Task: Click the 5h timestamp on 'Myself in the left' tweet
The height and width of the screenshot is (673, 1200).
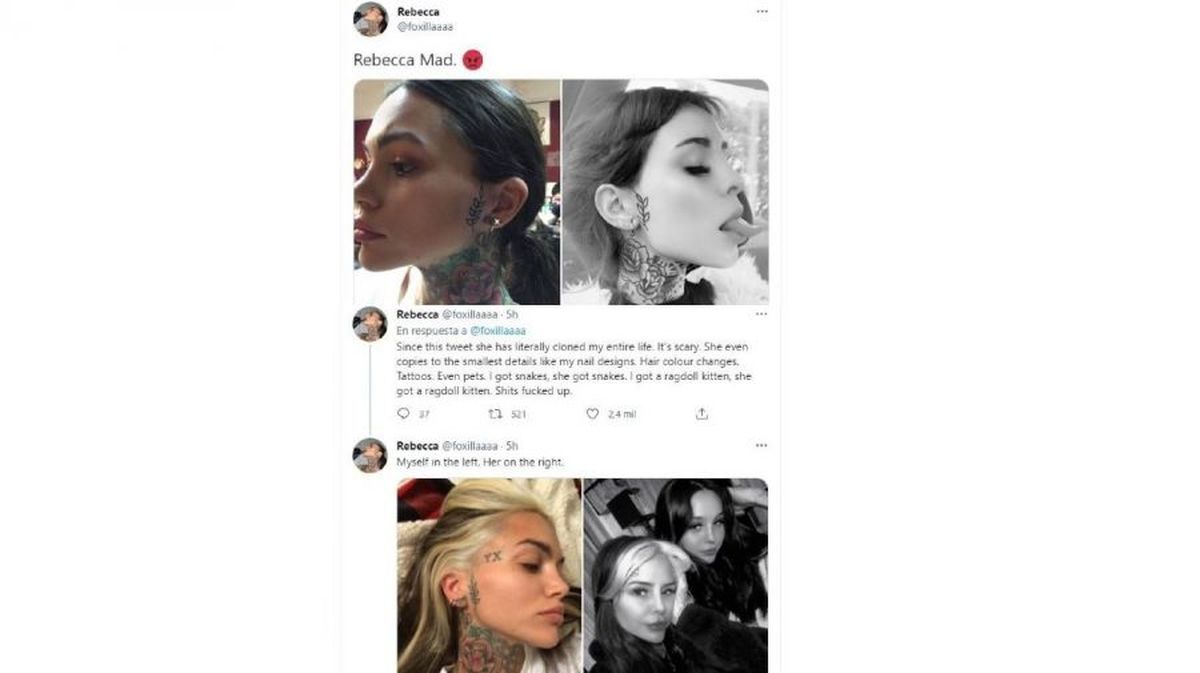Action: pos(512,445)
